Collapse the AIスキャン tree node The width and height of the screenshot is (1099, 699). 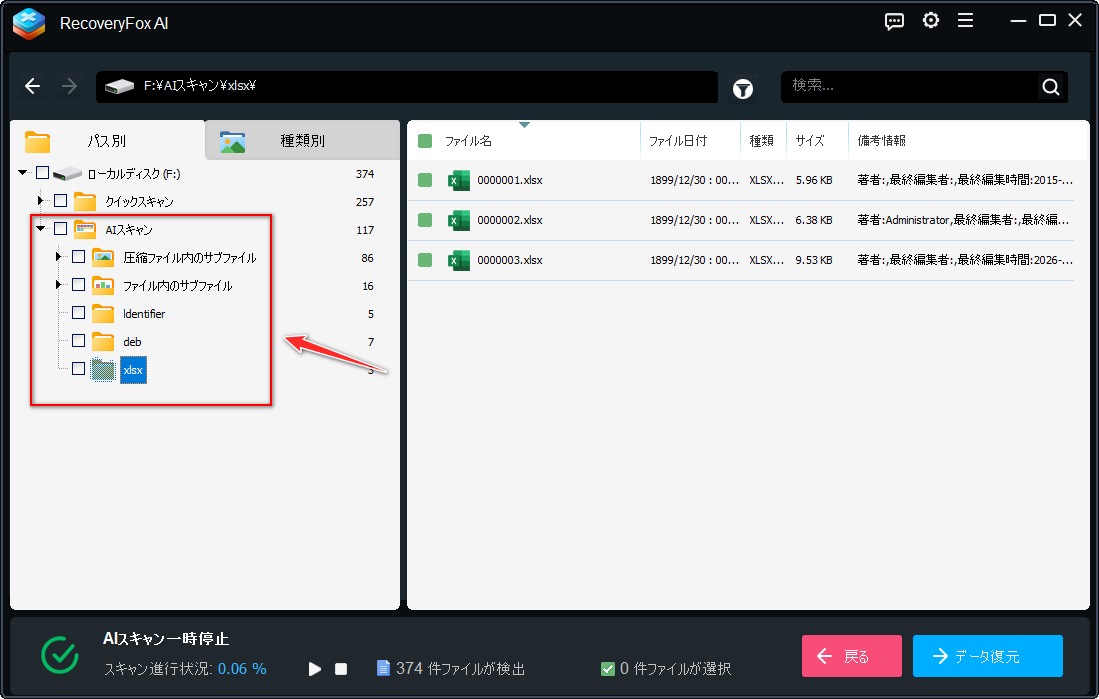pos(41,229)
